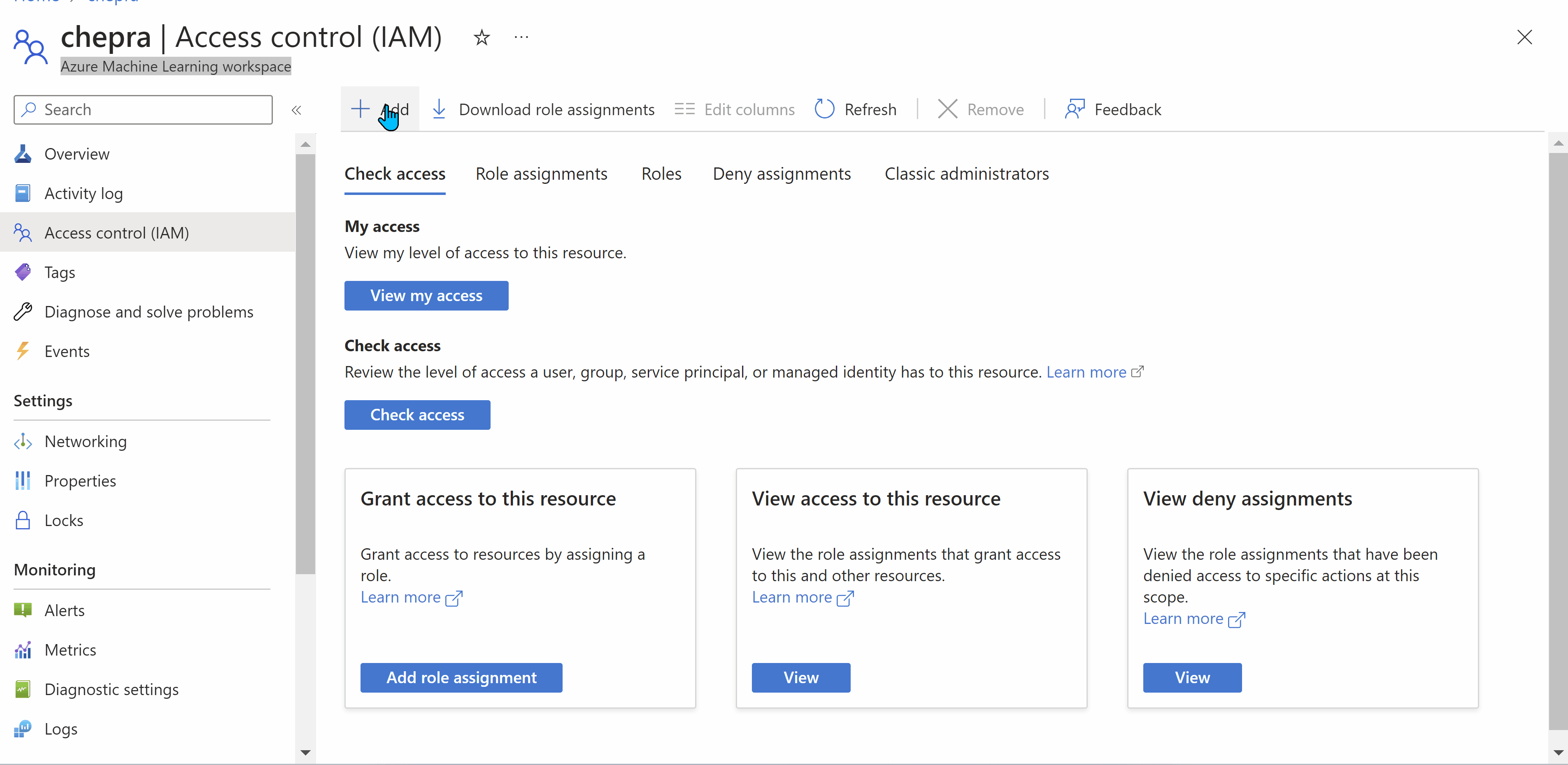Open the Metrics monitoring page
1568x765 pixels.
[x=71, y=649]
